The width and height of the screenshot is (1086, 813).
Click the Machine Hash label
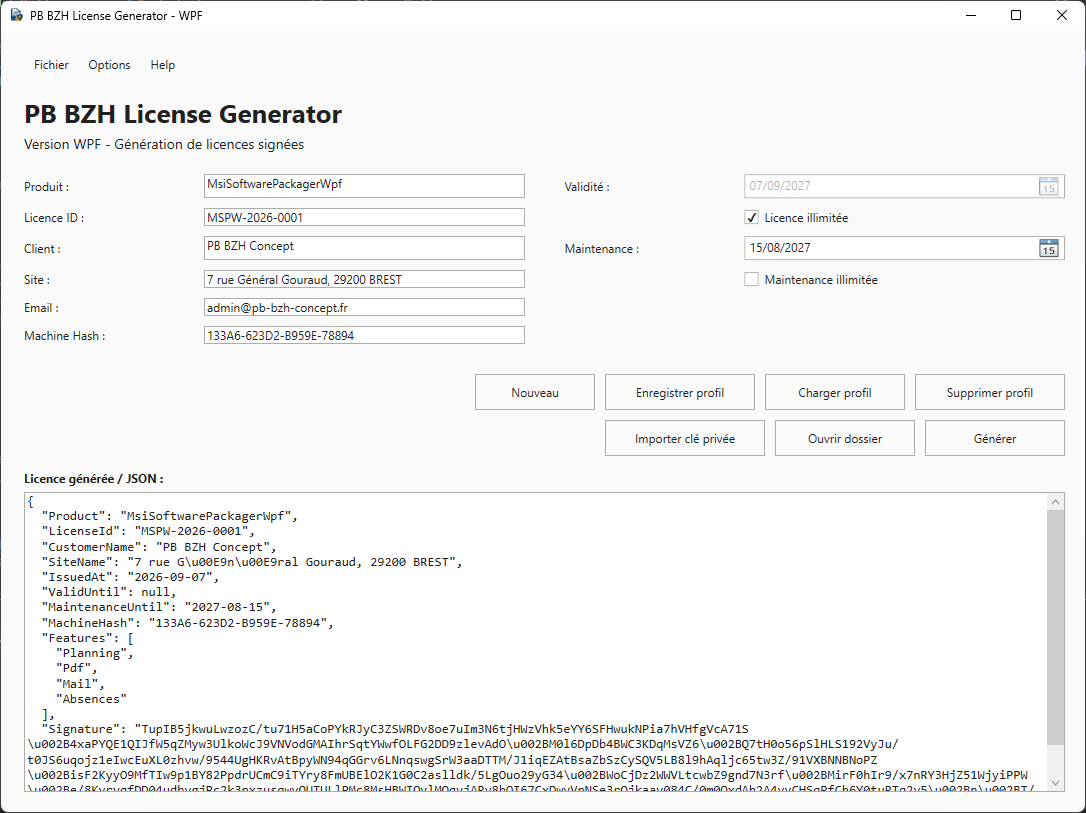coord(65,336)
